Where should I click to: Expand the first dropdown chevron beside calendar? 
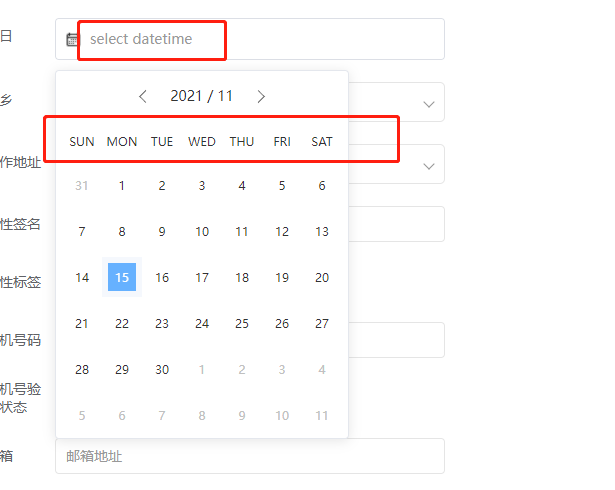click(429, 103)
